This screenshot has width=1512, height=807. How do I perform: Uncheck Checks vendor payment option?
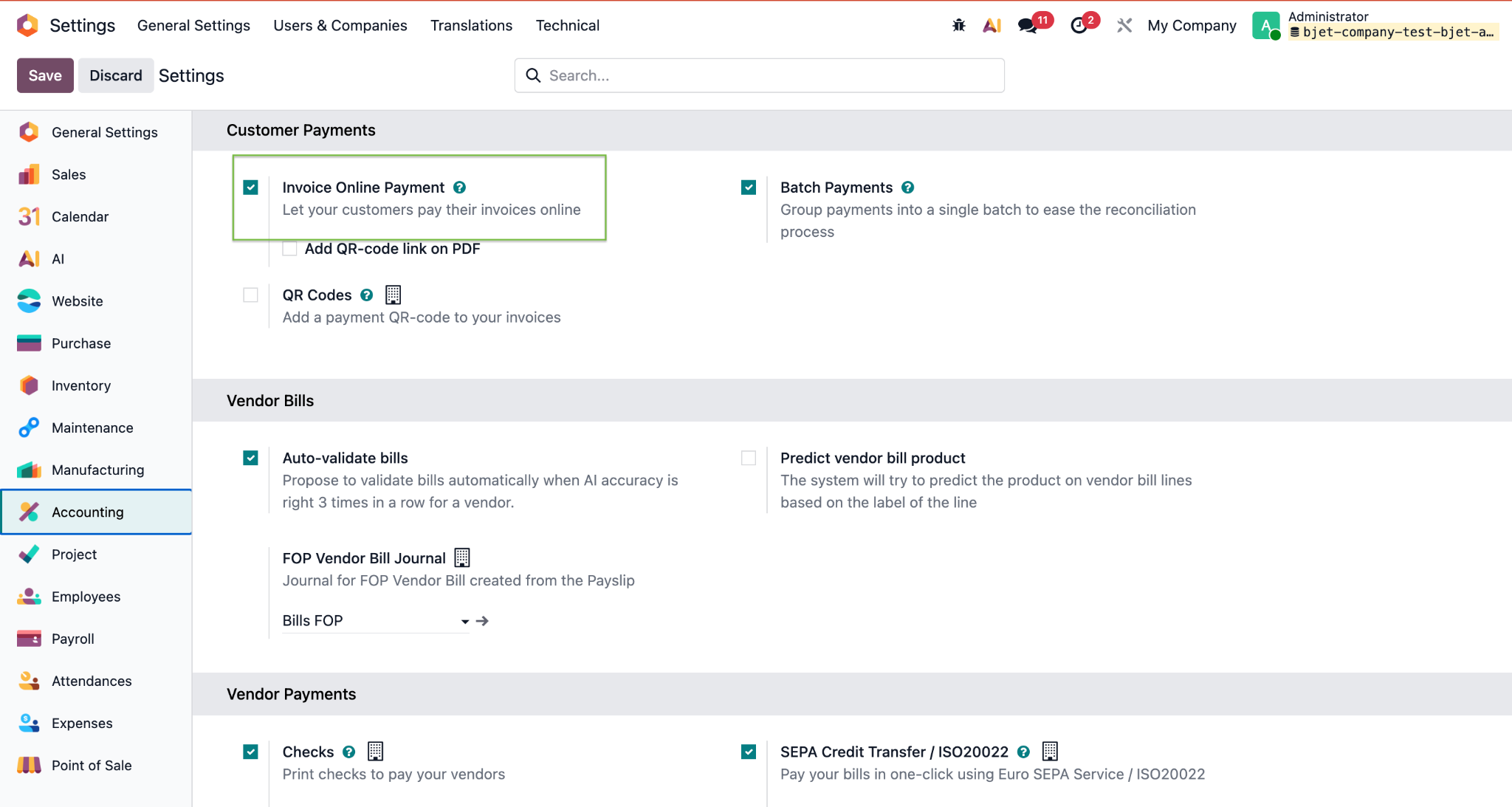tap(251, 752)
